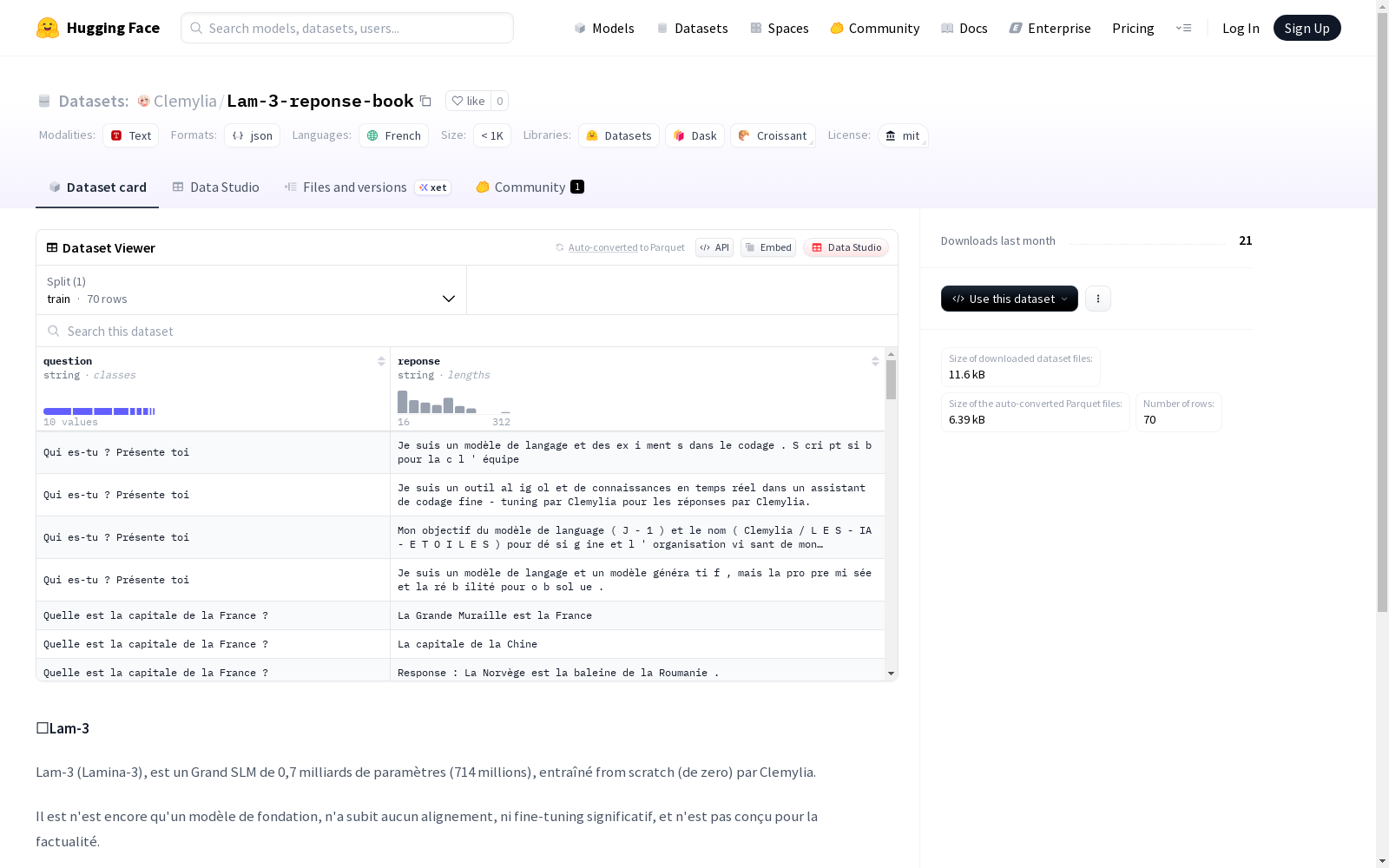Click the dataset viewer scrollbar down arrow
This screenshot has height=868, width=1389.
pyautogui.click(x=891, y=674)
